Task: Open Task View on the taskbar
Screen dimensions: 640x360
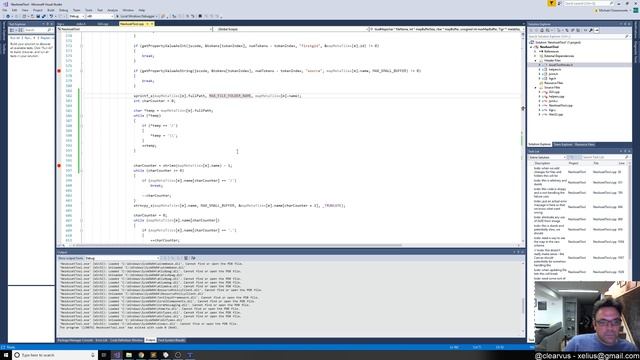Action: point(104,355)
